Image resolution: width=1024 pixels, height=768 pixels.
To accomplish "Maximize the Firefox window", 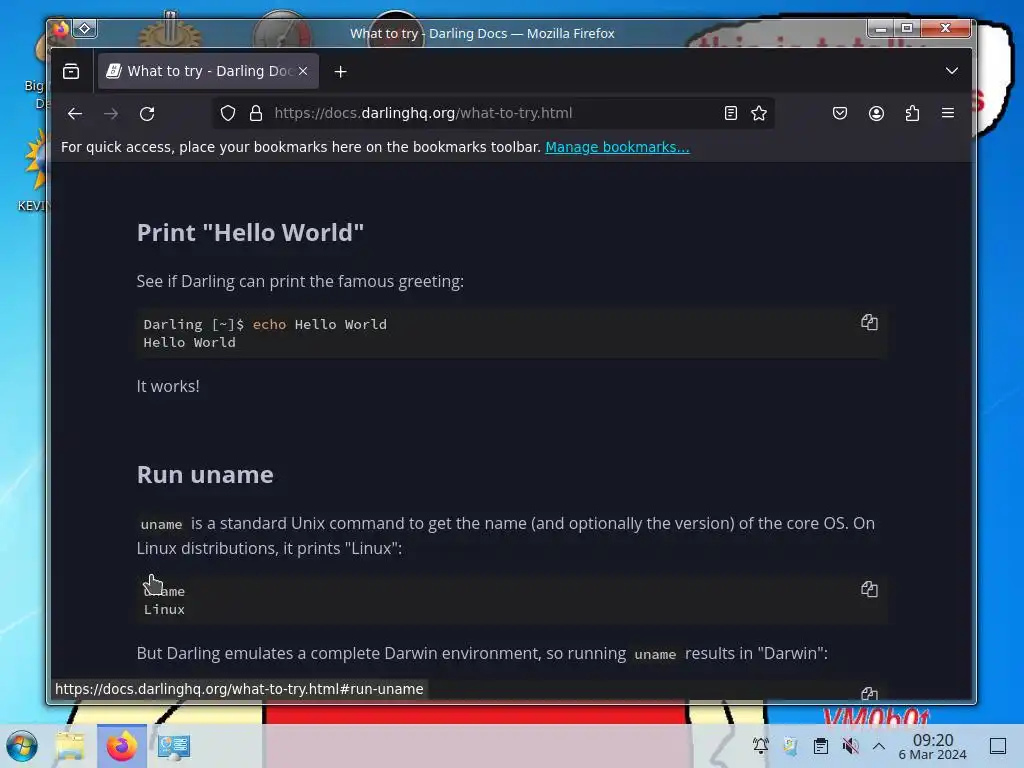I will tap(906, 29).
